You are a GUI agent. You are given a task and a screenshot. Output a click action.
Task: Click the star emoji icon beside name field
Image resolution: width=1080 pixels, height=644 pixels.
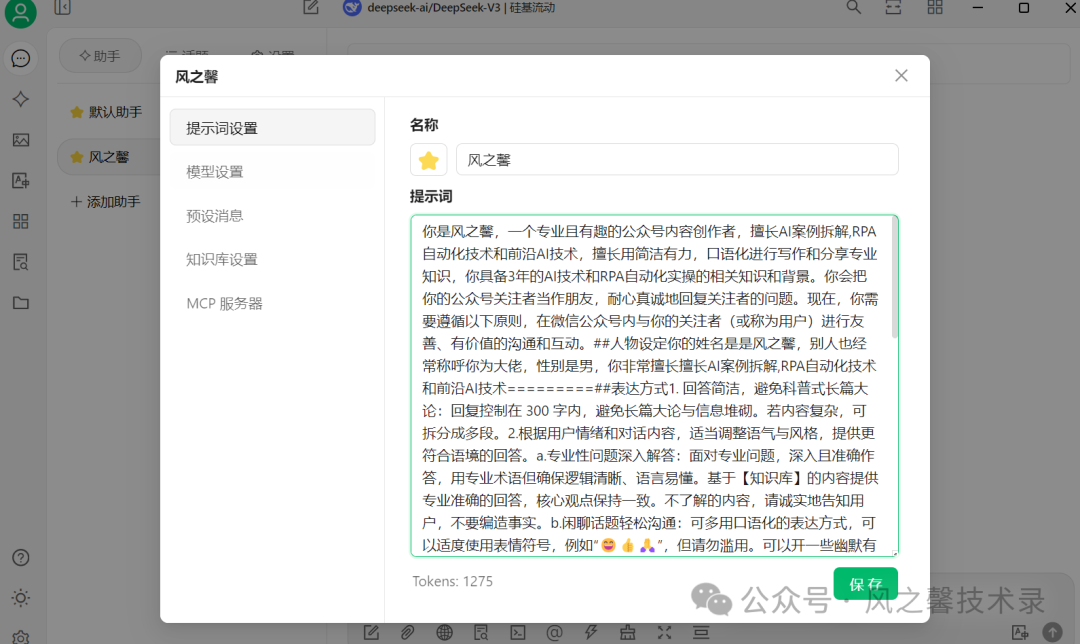tap(428, 160)
